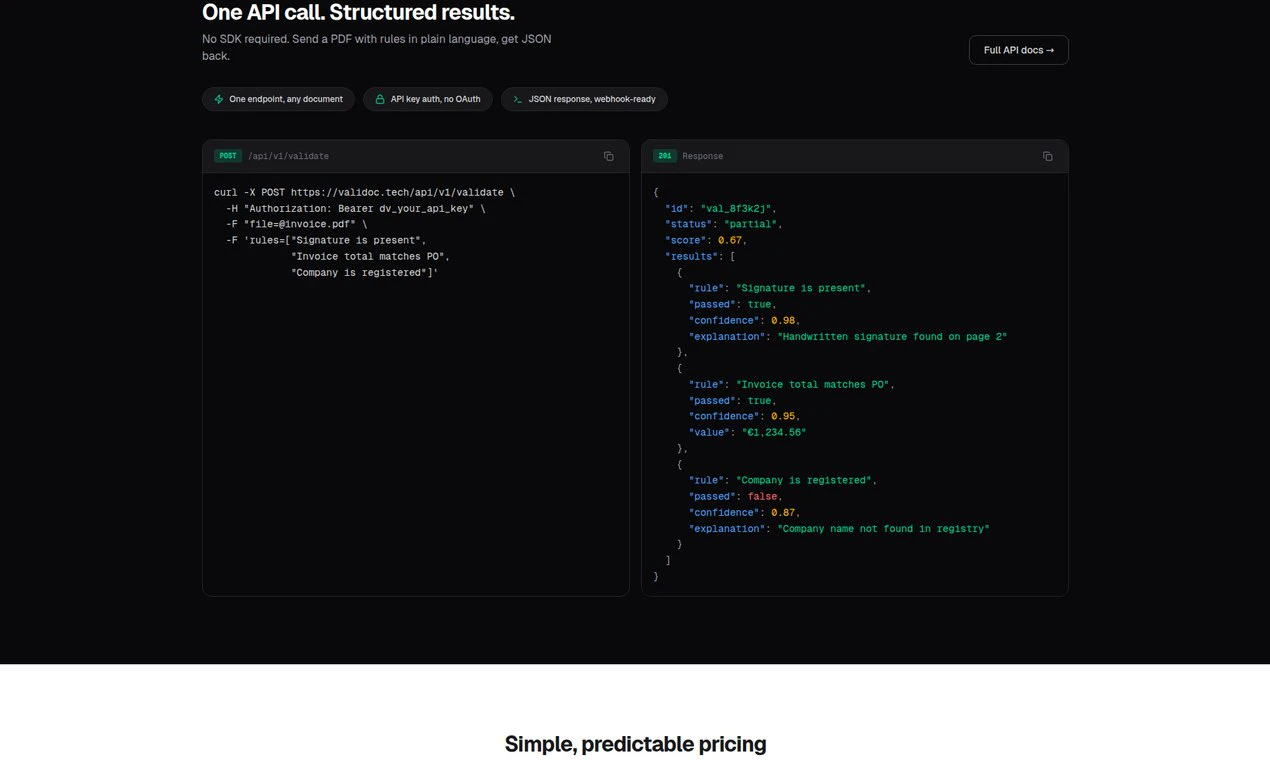Viewport: 1270px width, 760px height.
Task: Click the terminal prompt icon
Action: tap(517, 99)
